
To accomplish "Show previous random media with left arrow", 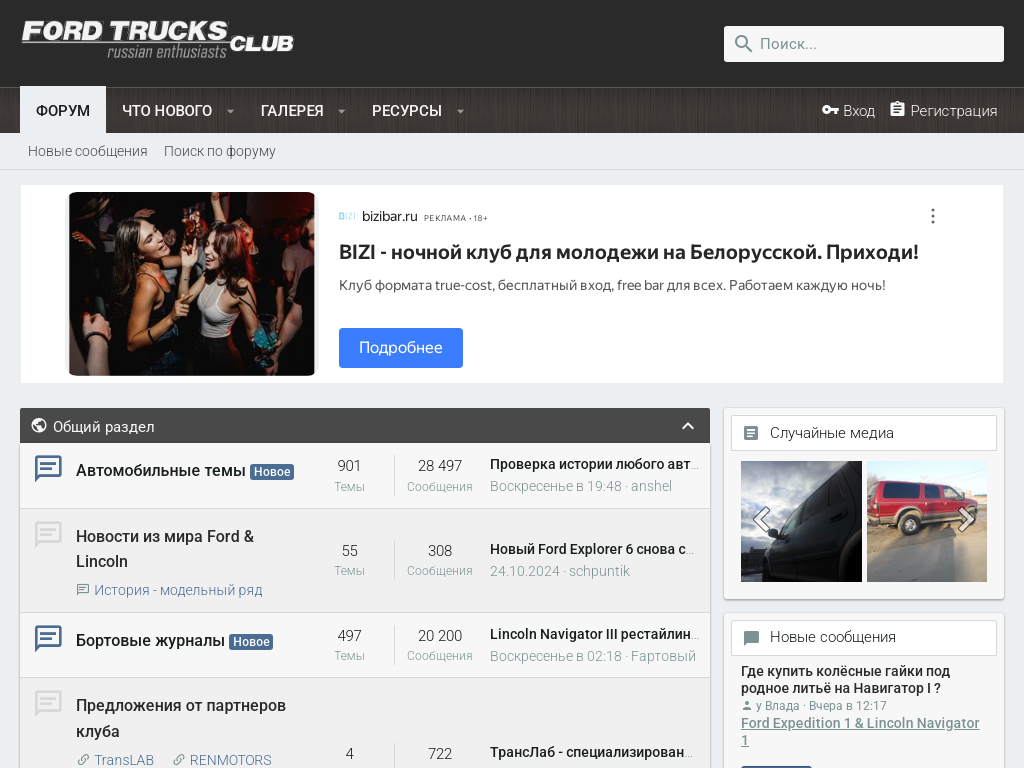I will (761, 519).
